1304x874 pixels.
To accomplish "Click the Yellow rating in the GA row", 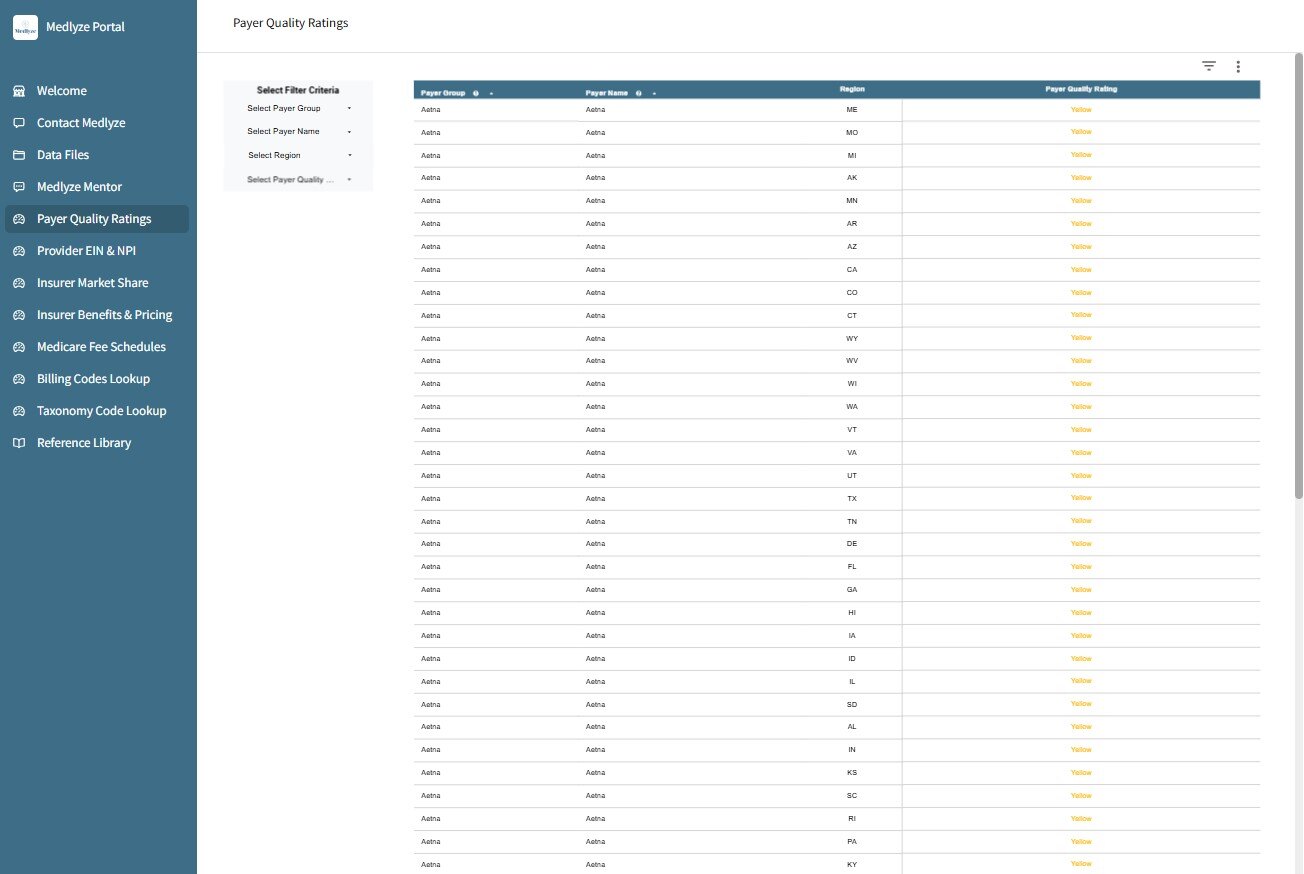I will pos(1081,590).
